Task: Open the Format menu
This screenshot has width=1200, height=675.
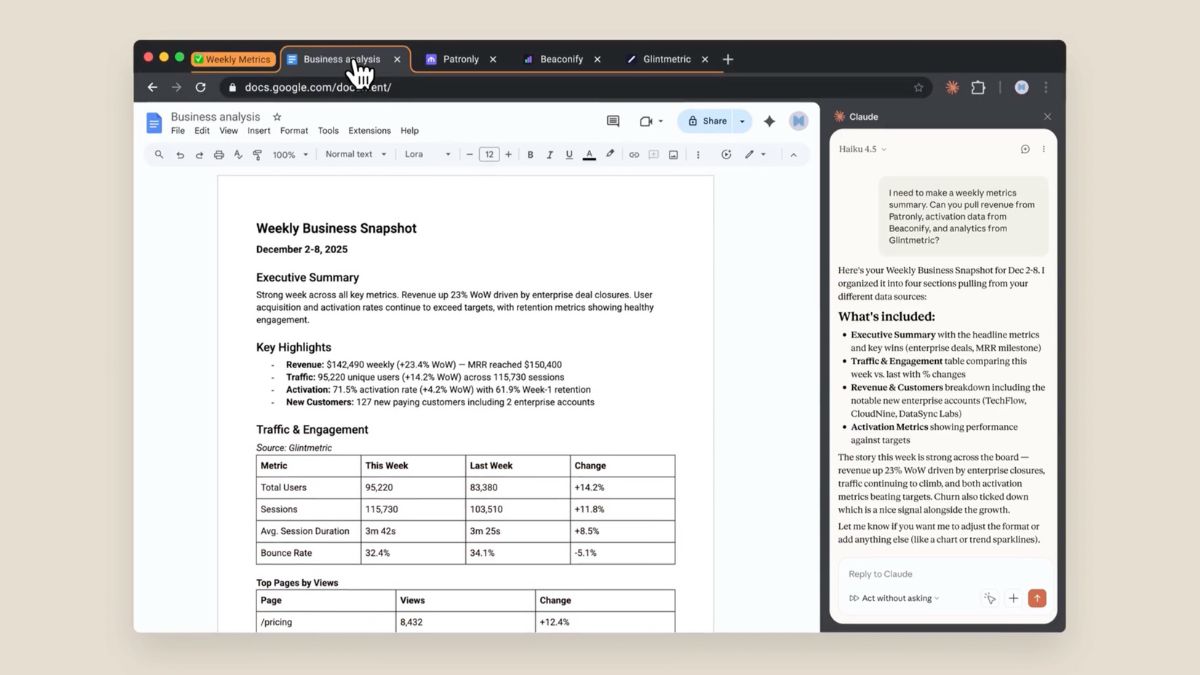Action: pyautogui.click(x=294, y=131)
